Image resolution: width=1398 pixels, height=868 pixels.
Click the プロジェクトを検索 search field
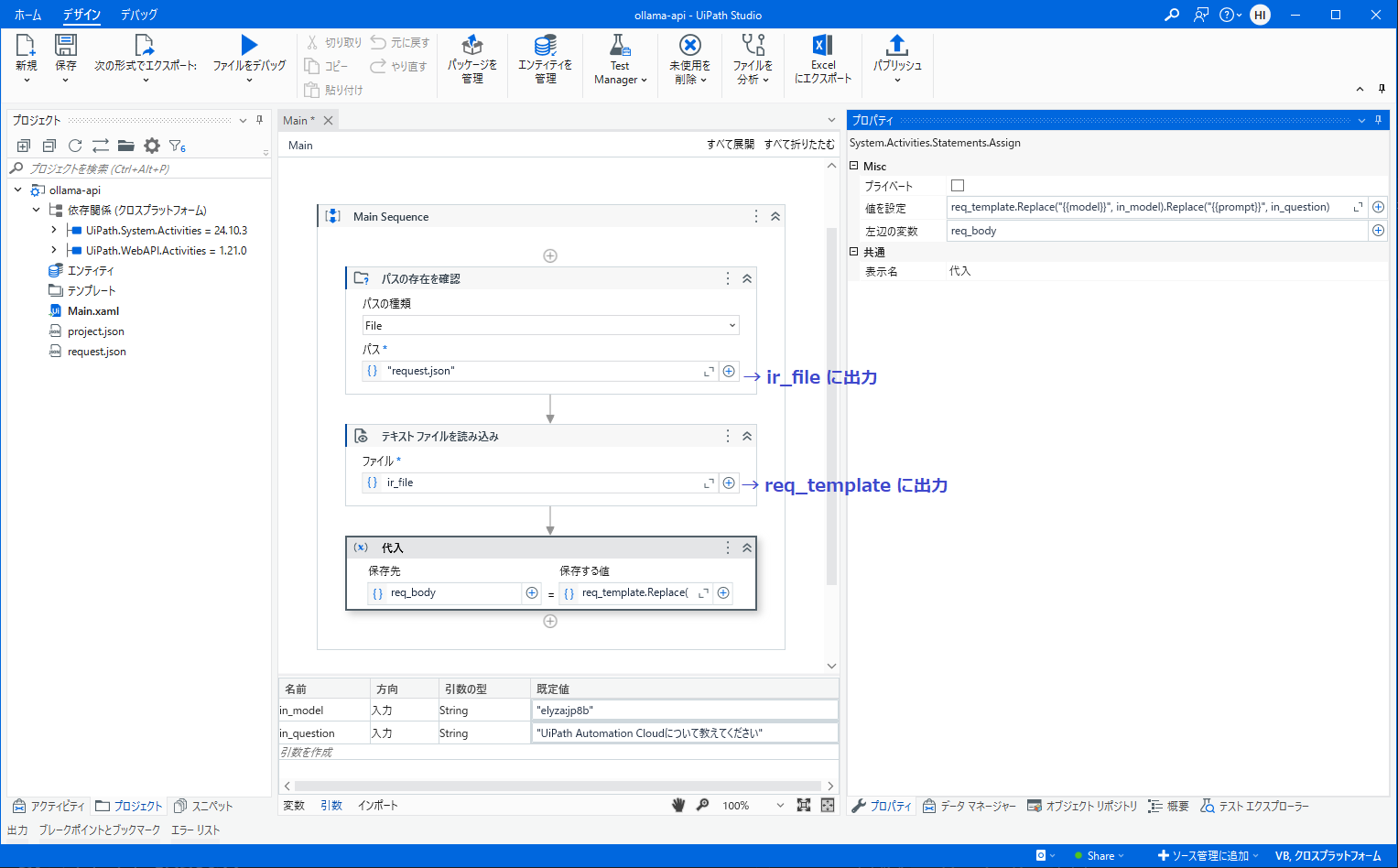(x=139, y=168)
